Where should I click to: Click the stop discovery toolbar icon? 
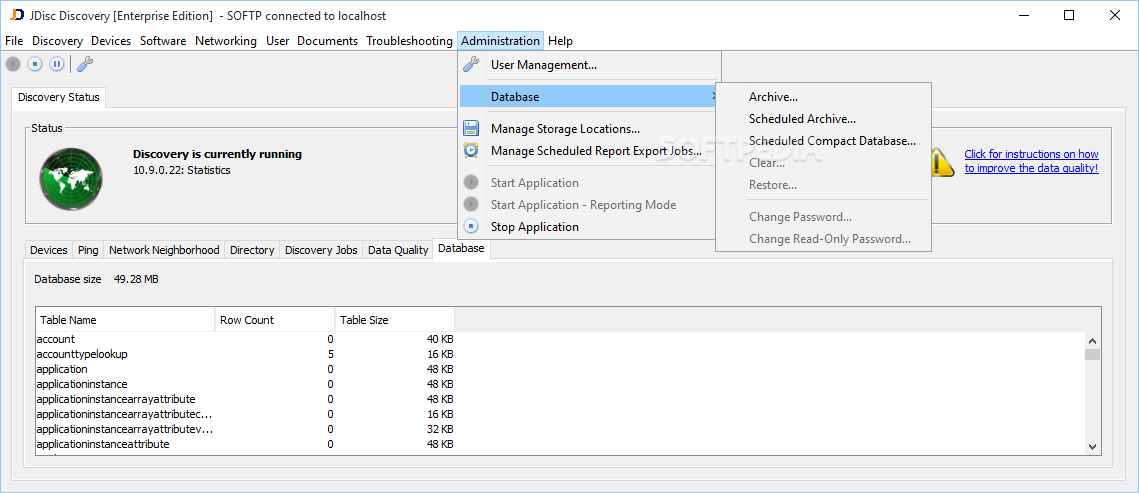pyautogui.click(x=35, y=64)
